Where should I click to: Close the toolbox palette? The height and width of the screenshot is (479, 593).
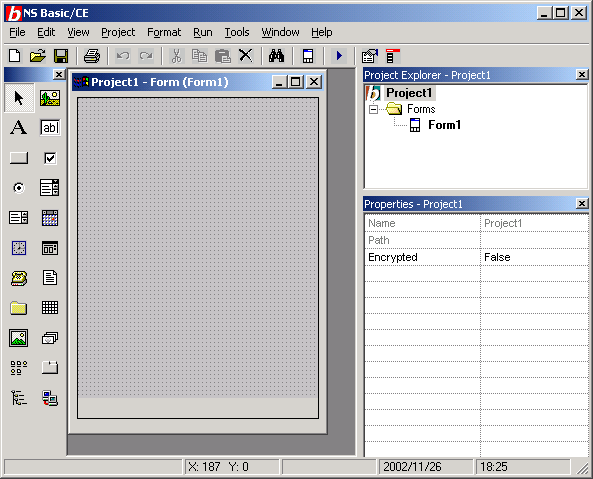pos(59,74)
